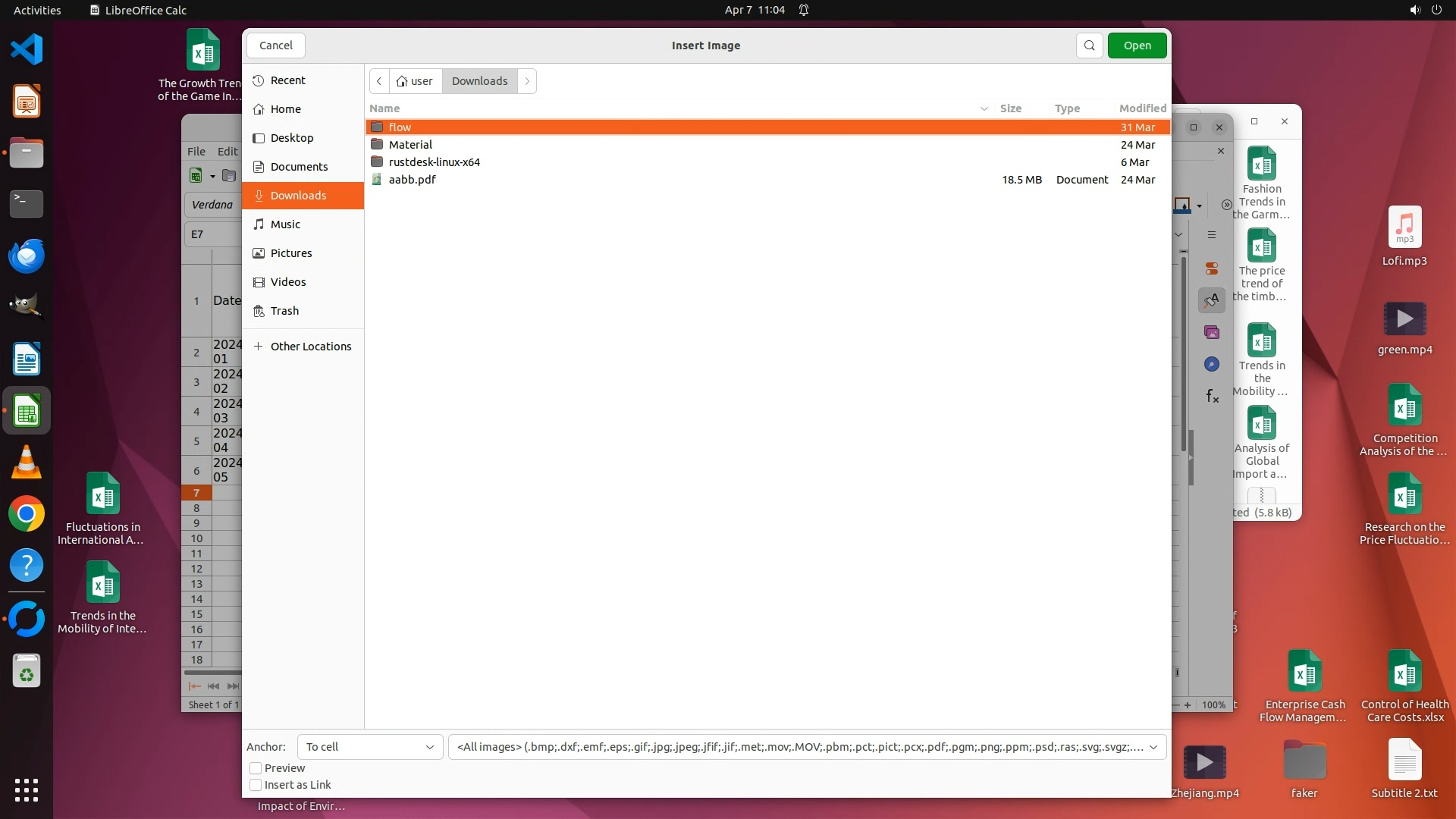Open the Navigator compass icon in sidebar
1456x819 pixels.
[1212, 364]
